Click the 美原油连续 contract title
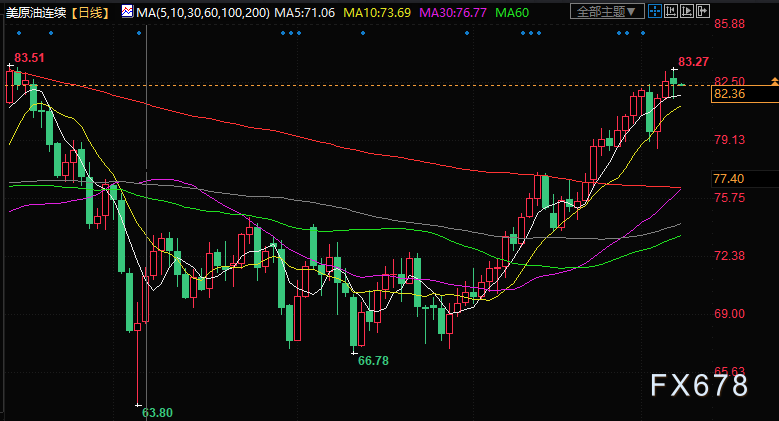The height and width of the screenshot is (421, 779). (x=36, y=12)
